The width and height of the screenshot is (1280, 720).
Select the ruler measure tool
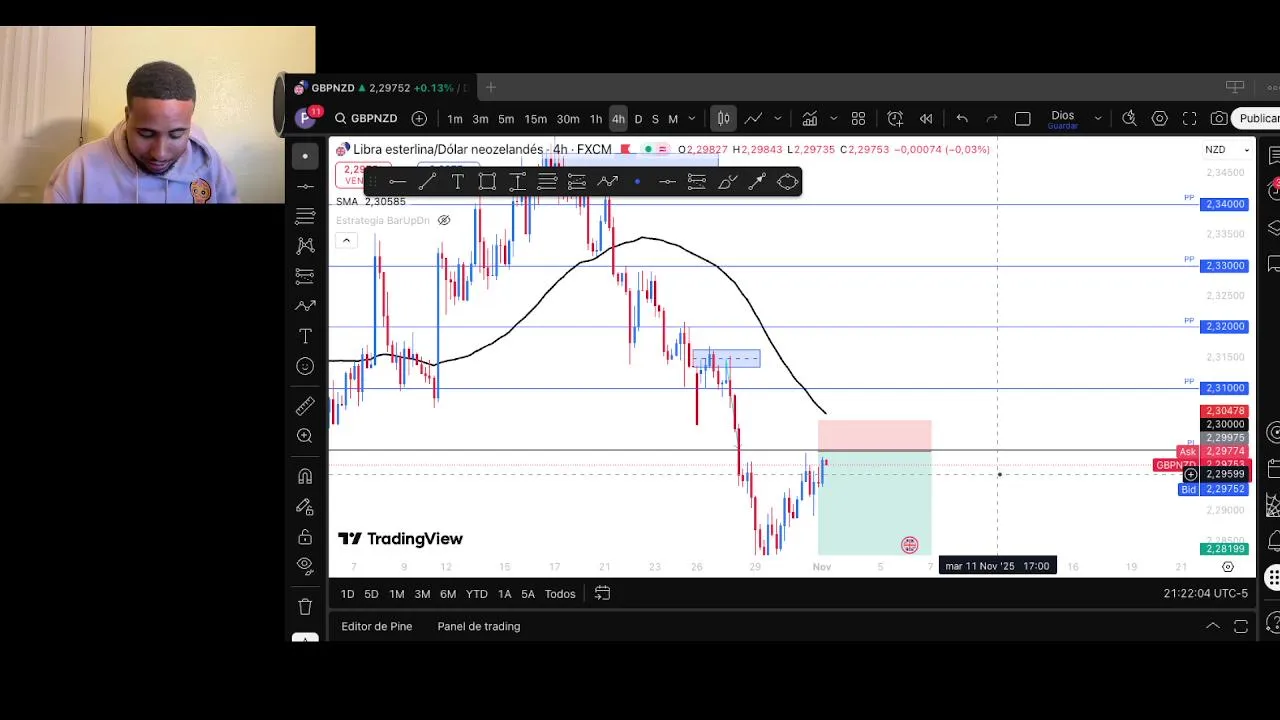tap(305, 406)
